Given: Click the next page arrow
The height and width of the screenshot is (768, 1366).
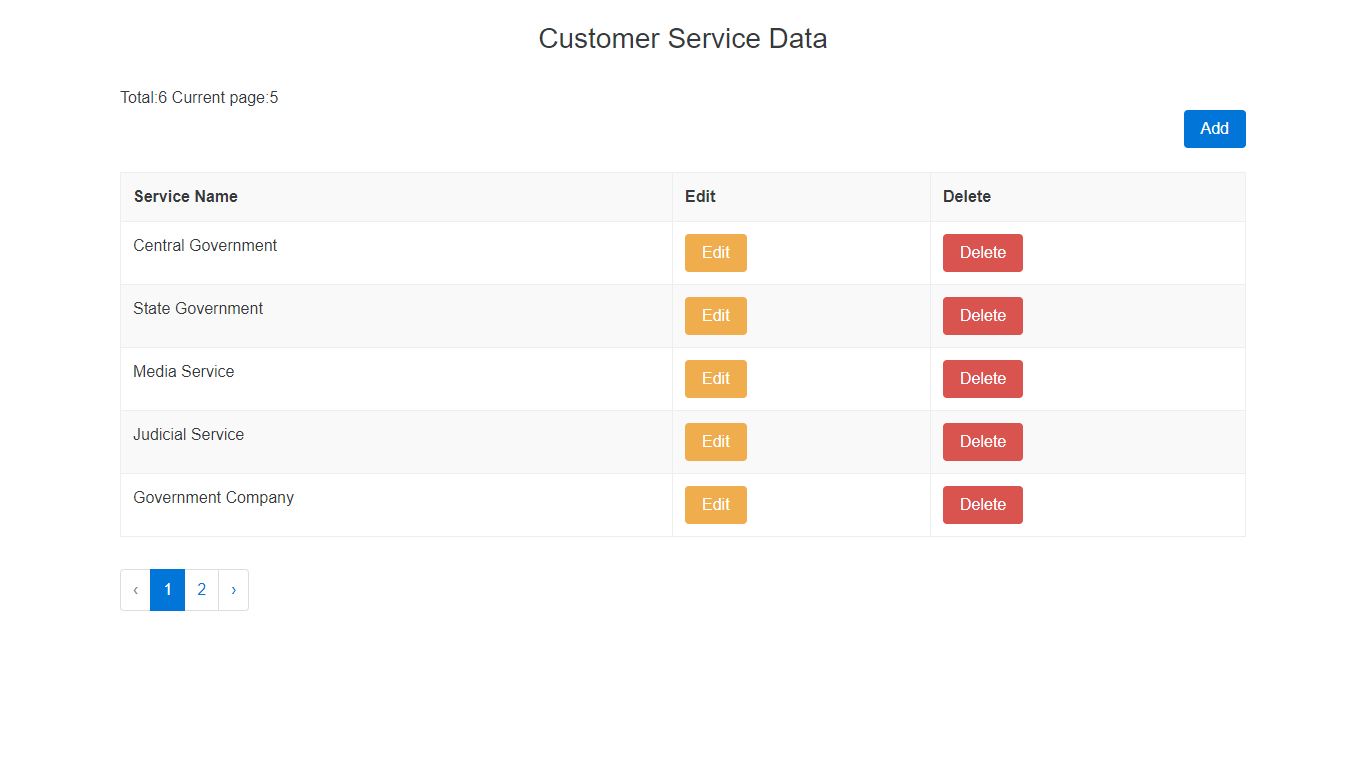Looking at the screenshot, I should [233, 590].
